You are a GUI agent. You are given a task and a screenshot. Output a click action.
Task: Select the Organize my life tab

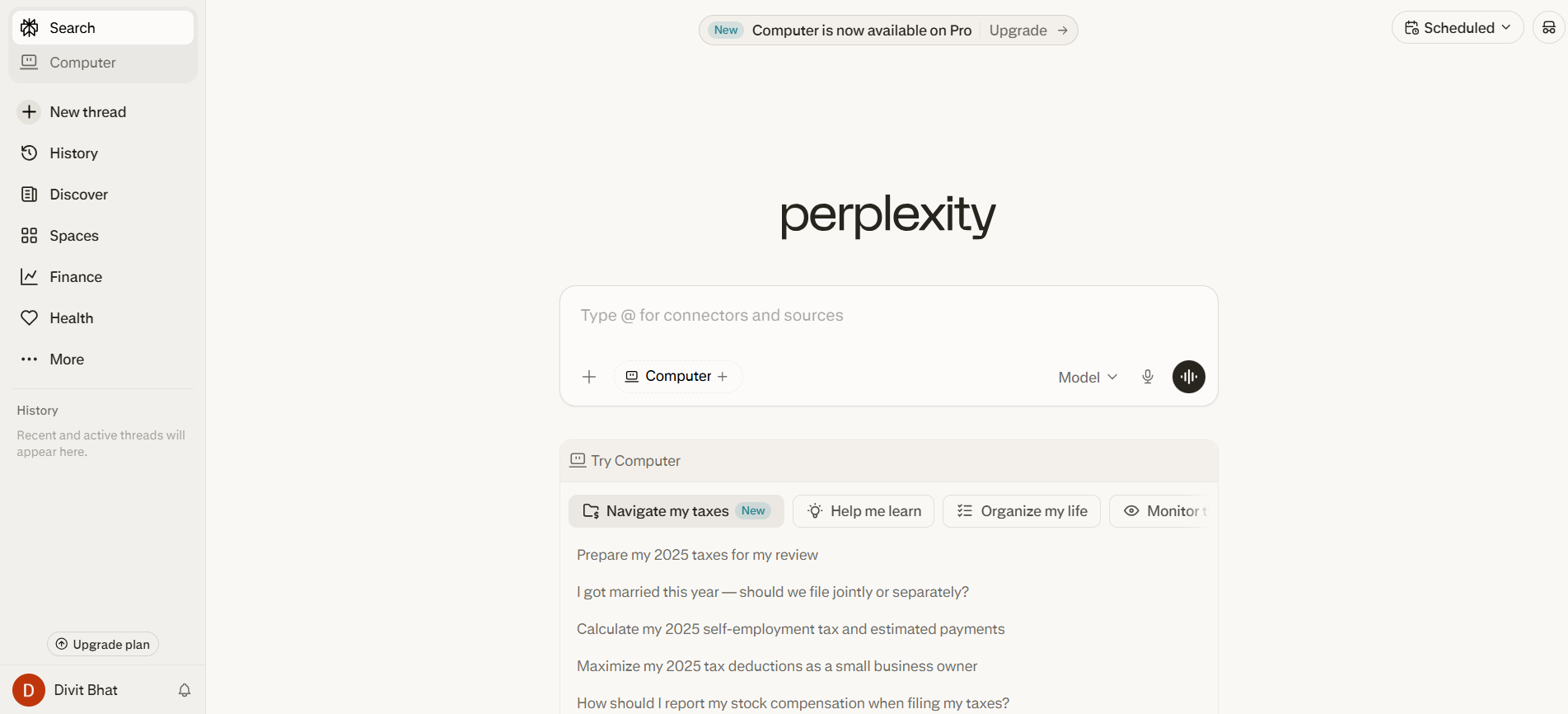[1021, 510]
